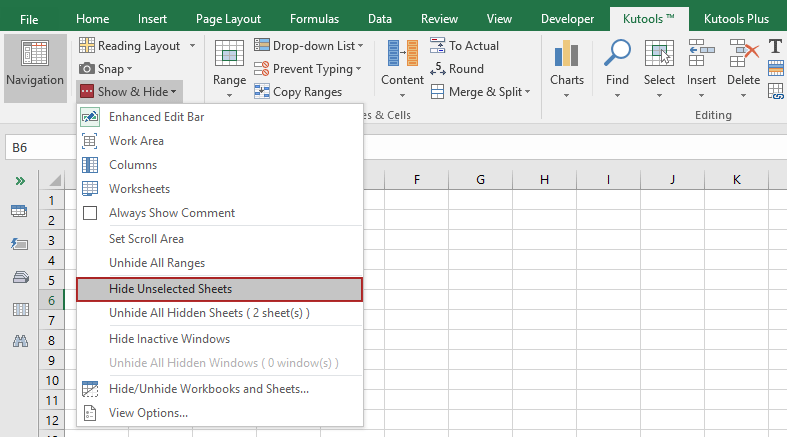This screenshot has width=787, height=437.
Task: Expand the Snap dropdown arrow
Action: click(x=129, y=69)
